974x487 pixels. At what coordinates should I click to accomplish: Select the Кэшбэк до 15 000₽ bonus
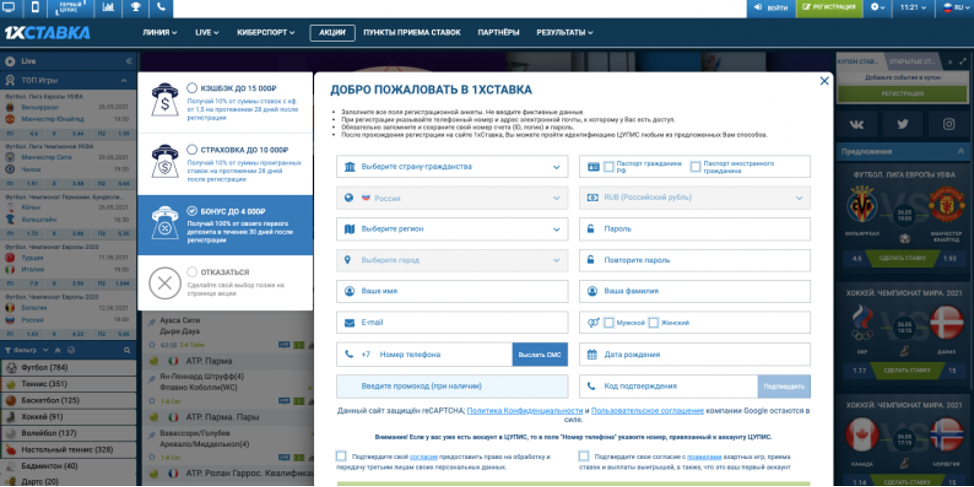[x=192, y=88]
